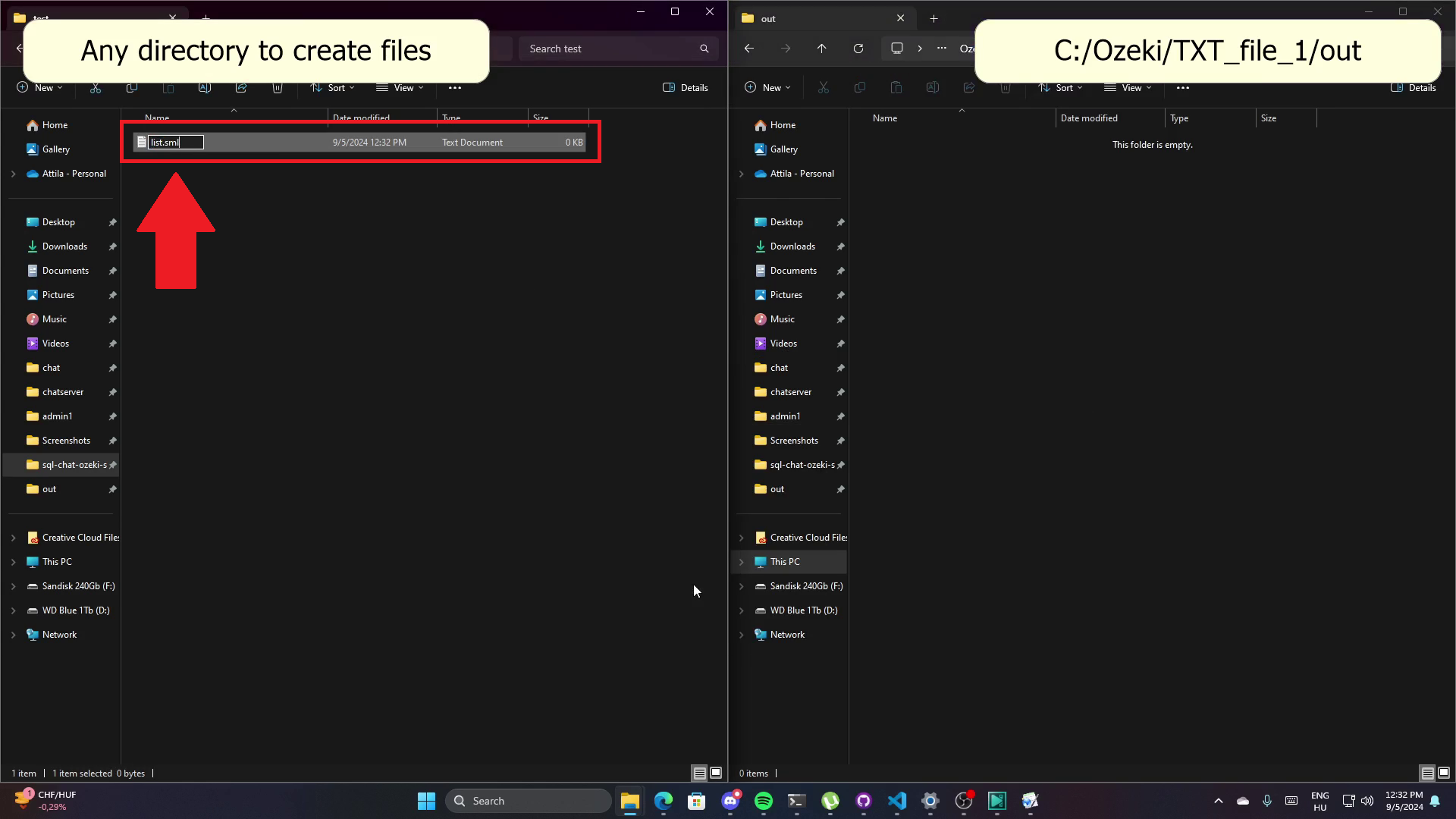
Task: Open Downloads in the left navigation pane
Action: point(64,246)
